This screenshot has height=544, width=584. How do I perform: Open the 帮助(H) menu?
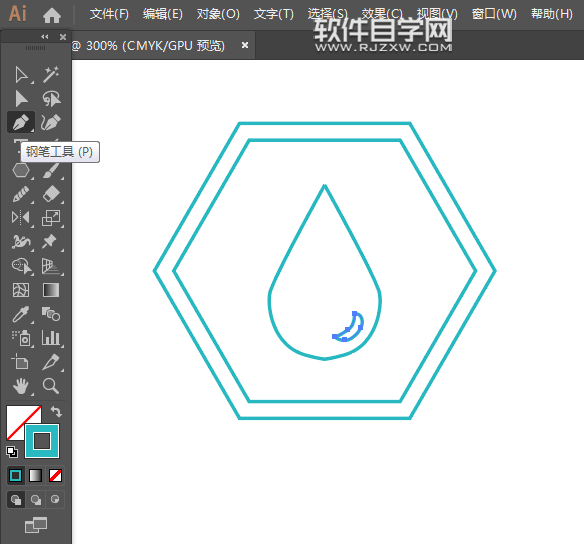click(552, 14)
